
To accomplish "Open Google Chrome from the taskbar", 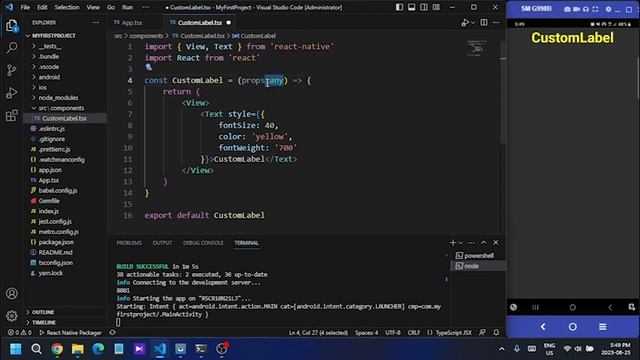I will coord(57,349).
